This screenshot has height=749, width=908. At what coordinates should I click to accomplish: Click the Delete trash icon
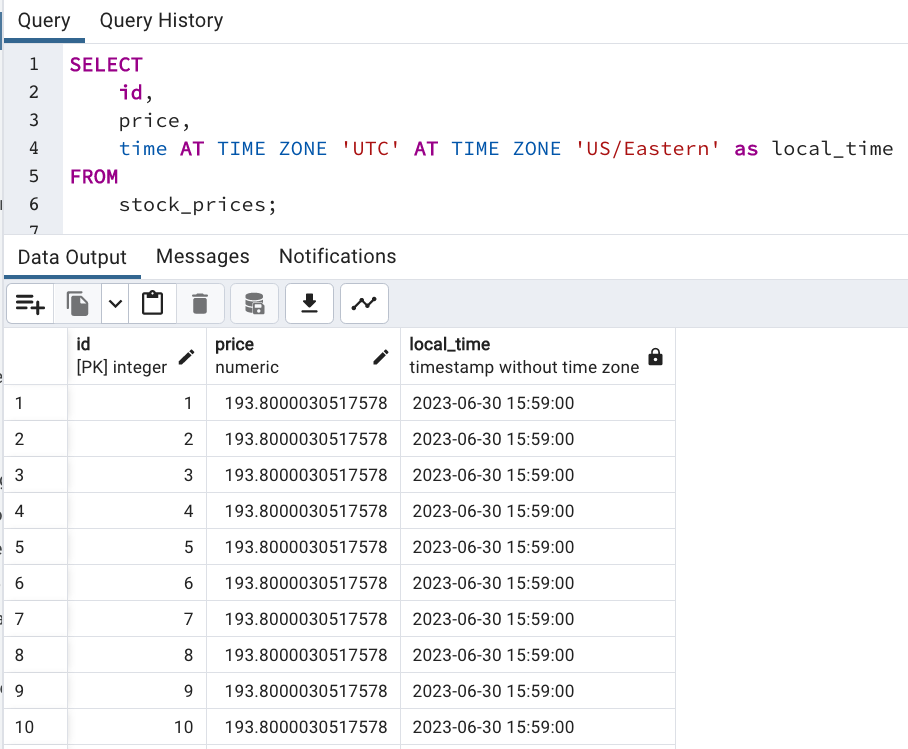(x=200, y=304)
